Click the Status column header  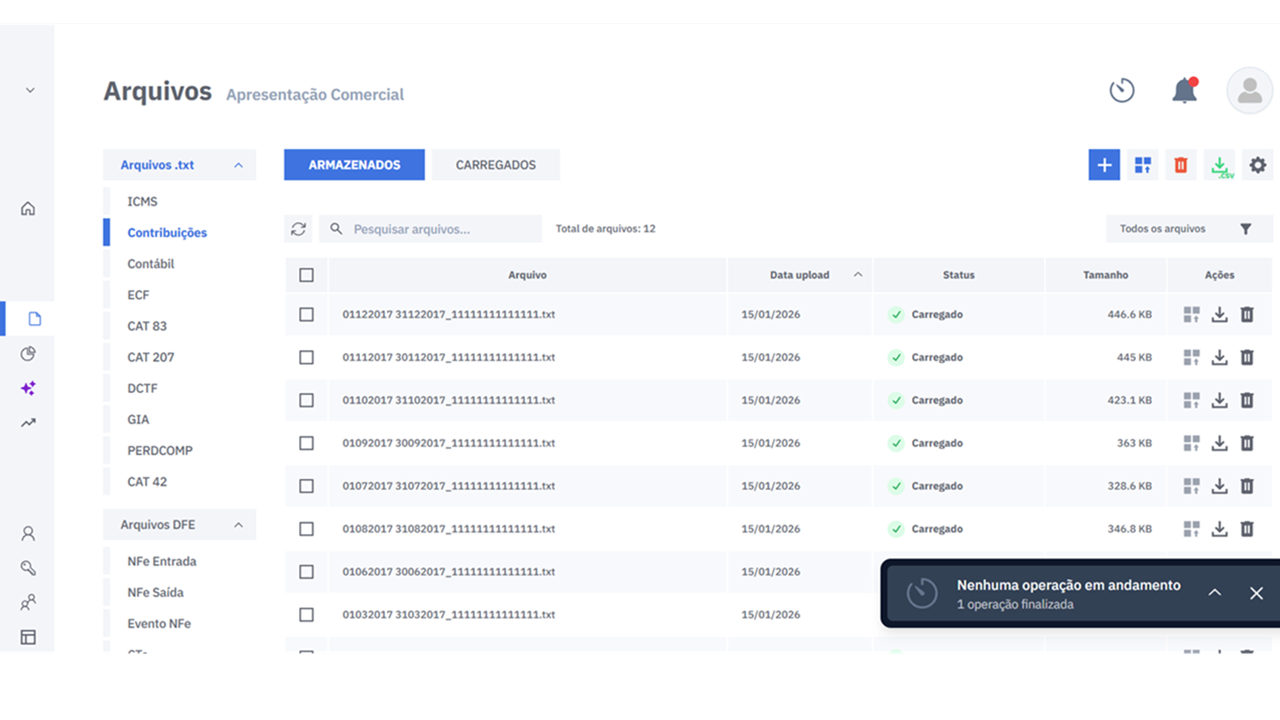click(958, 275)
